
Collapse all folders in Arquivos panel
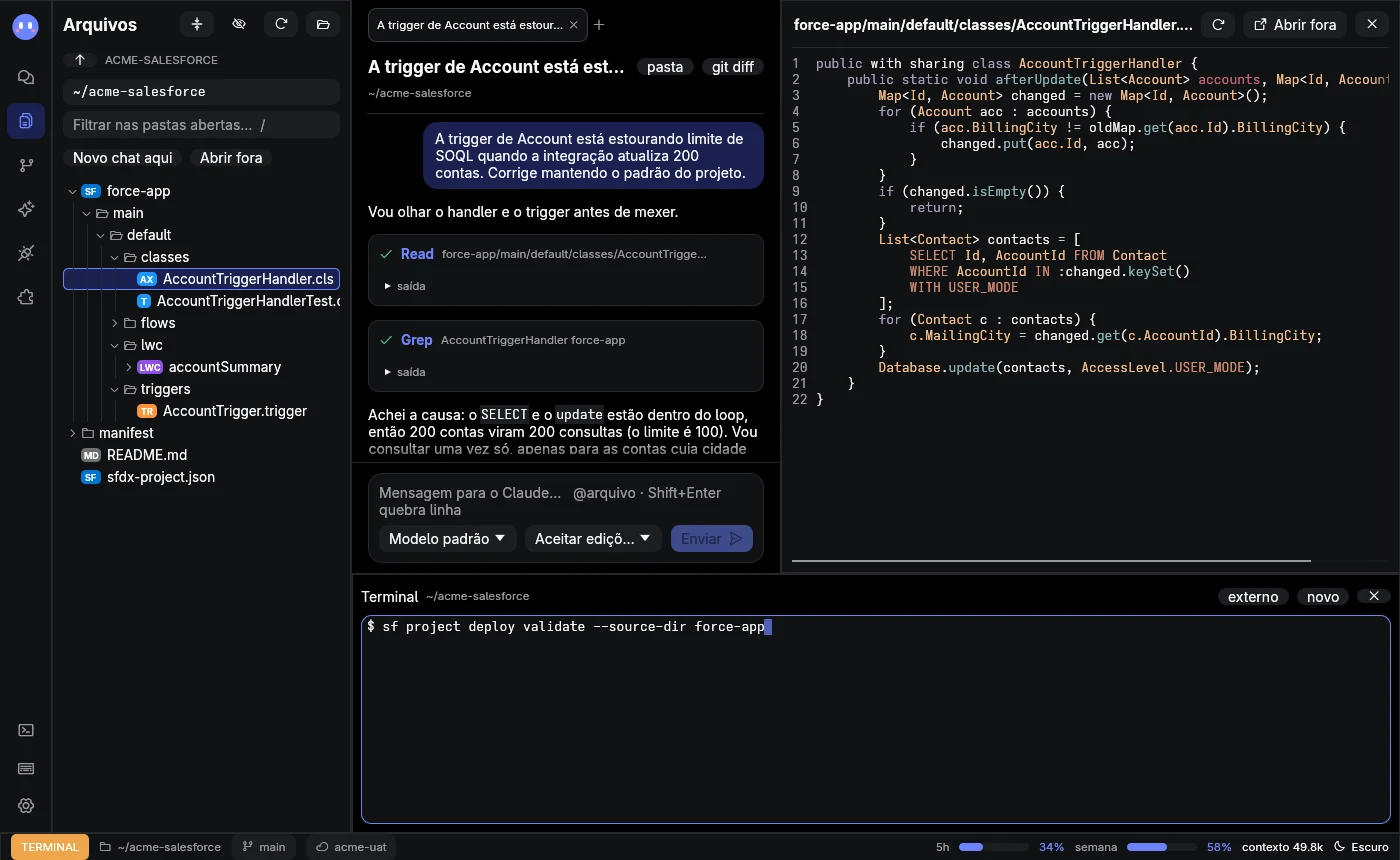[197, 24]
